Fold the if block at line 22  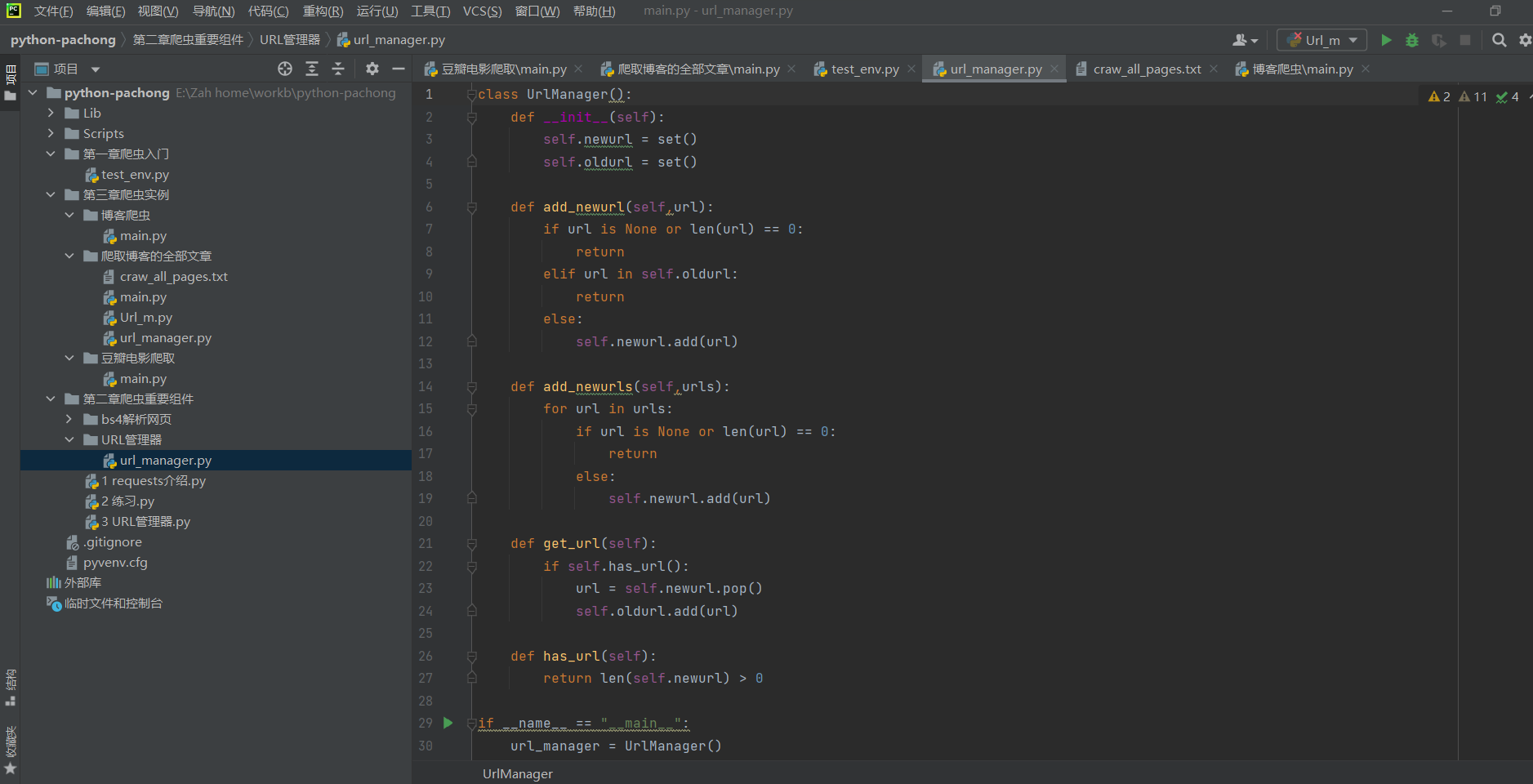click(x=471, y=567)
